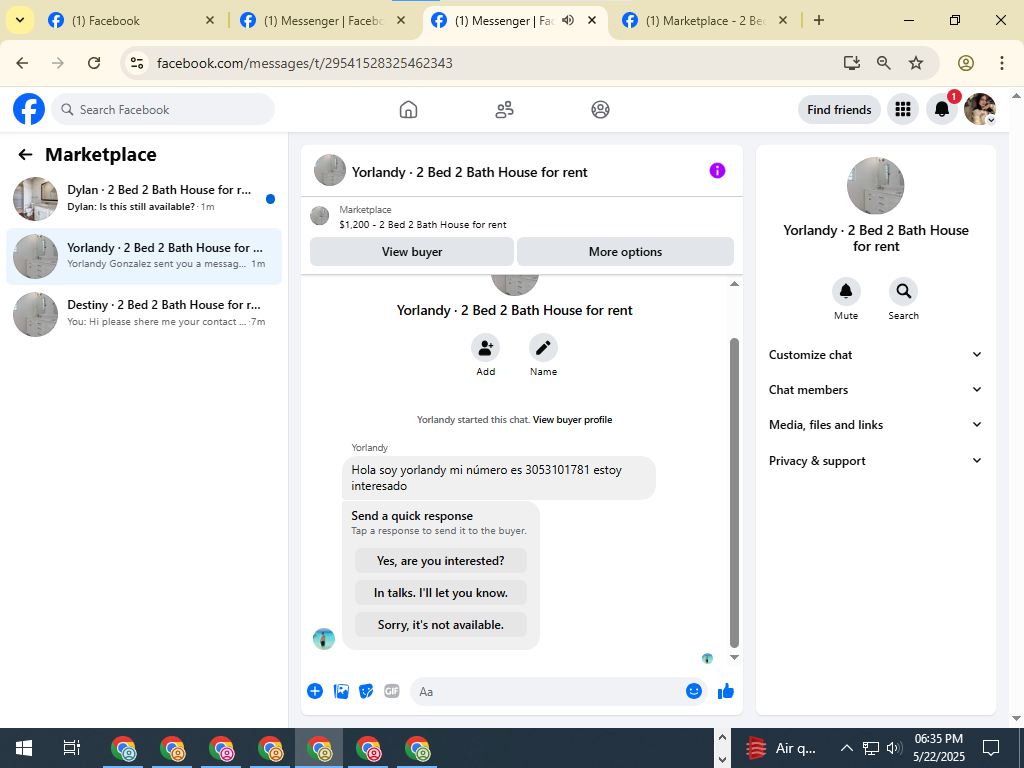Search within the conversation via magnifier icon
The width and height of the screenshot is (1024, 768).
click(903, 291)
